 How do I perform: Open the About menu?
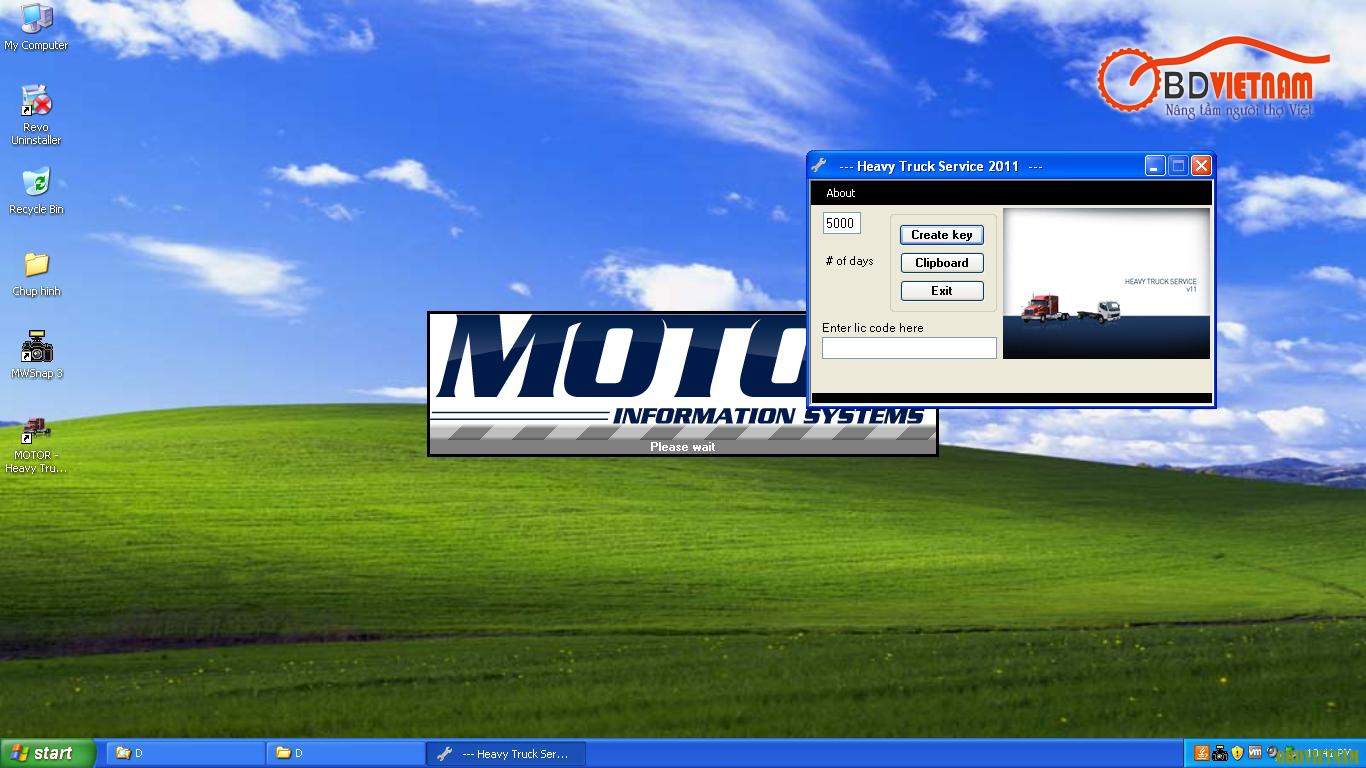(841, 193)
